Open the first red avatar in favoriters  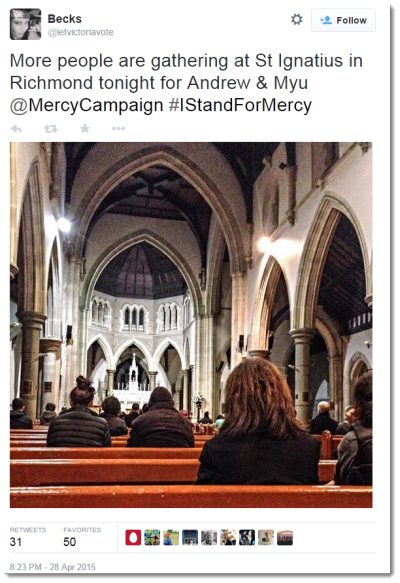pos(133,538)
